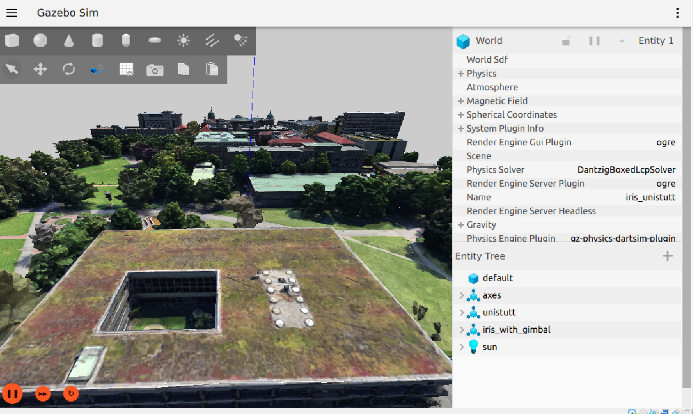The width and height of the screenshot is (693, 414).
Task: Expand the Physics property
Action: pyautogui.click(x=461, y=73)
